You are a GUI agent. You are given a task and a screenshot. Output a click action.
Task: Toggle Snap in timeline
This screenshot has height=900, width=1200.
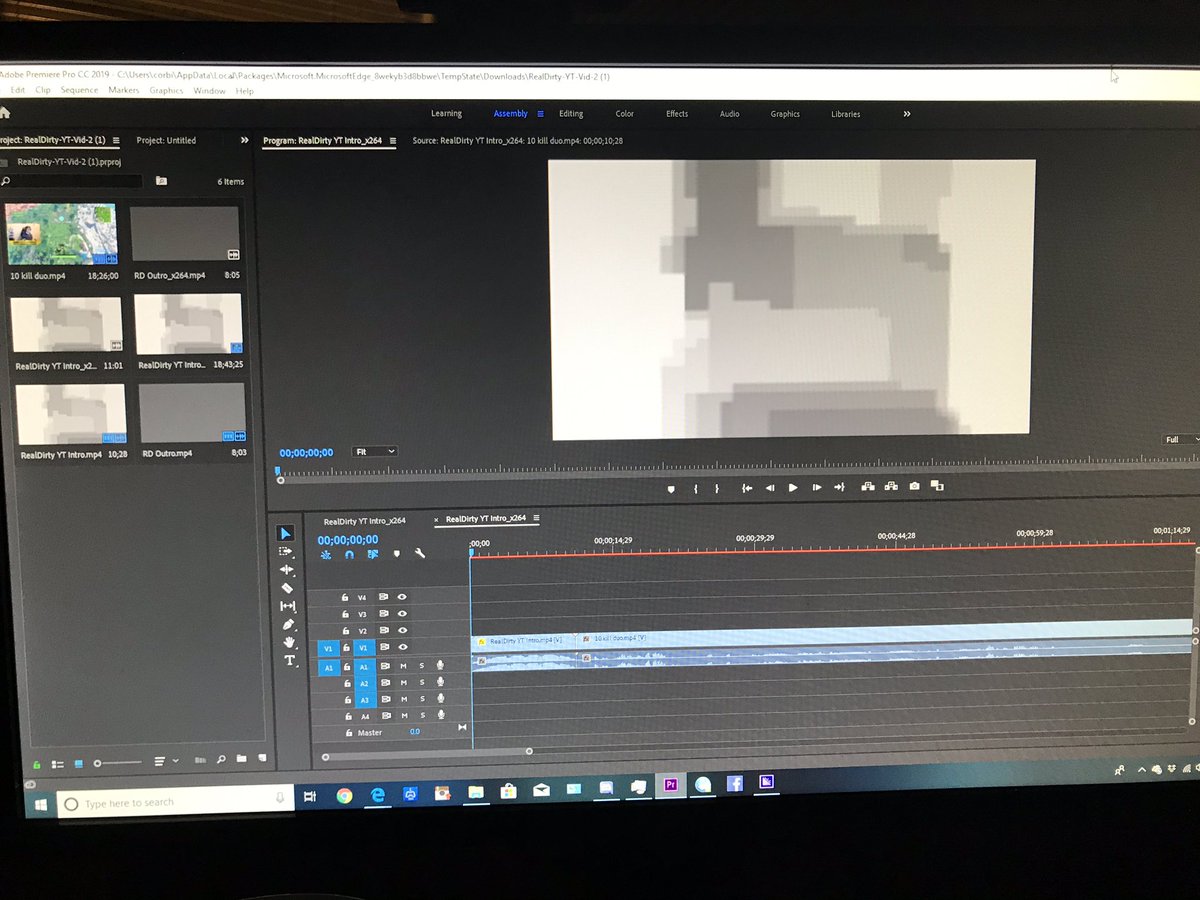point(349,553)
